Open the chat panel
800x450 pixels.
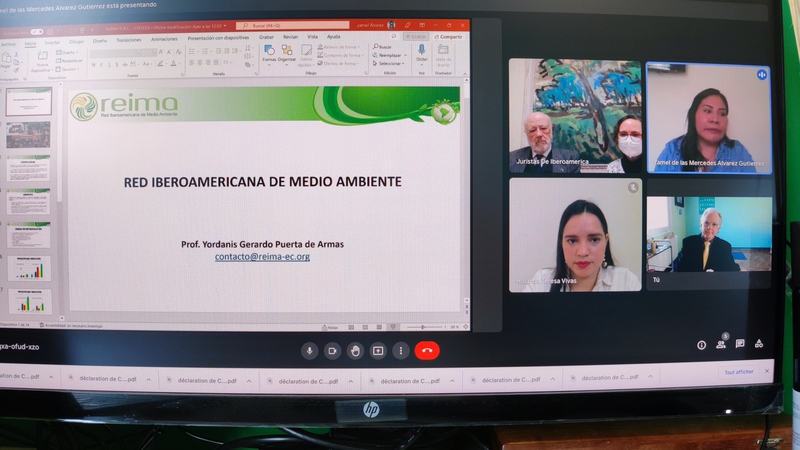coord(740,344)
